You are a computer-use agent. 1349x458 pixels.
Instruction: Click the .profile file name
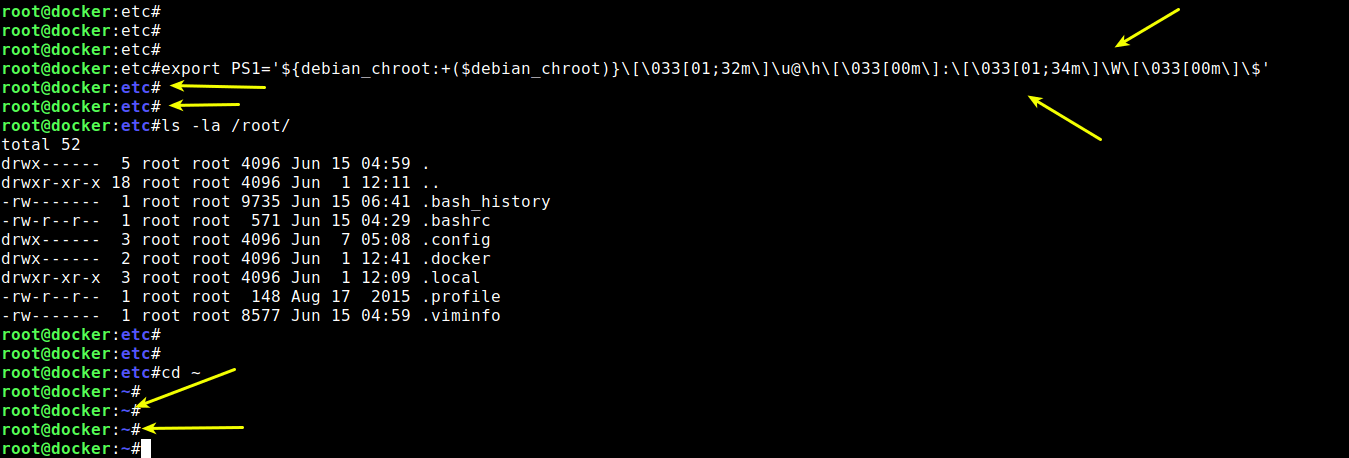461,296
